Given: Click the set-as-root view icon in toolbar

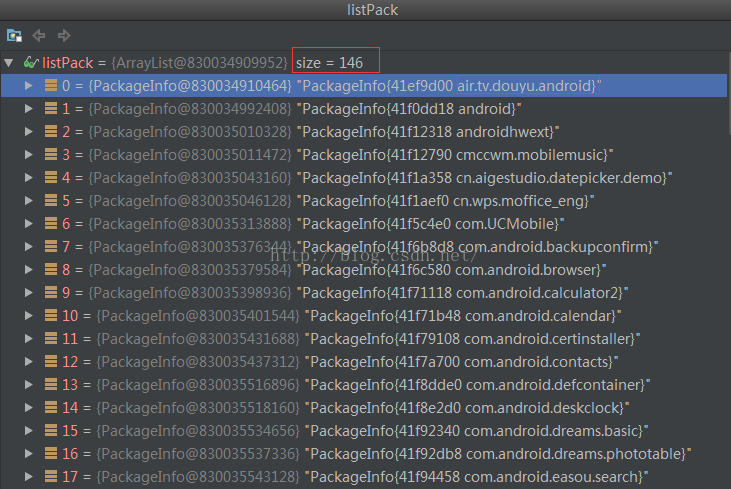Looking at the screenshot, I should (x=14, y=35).
